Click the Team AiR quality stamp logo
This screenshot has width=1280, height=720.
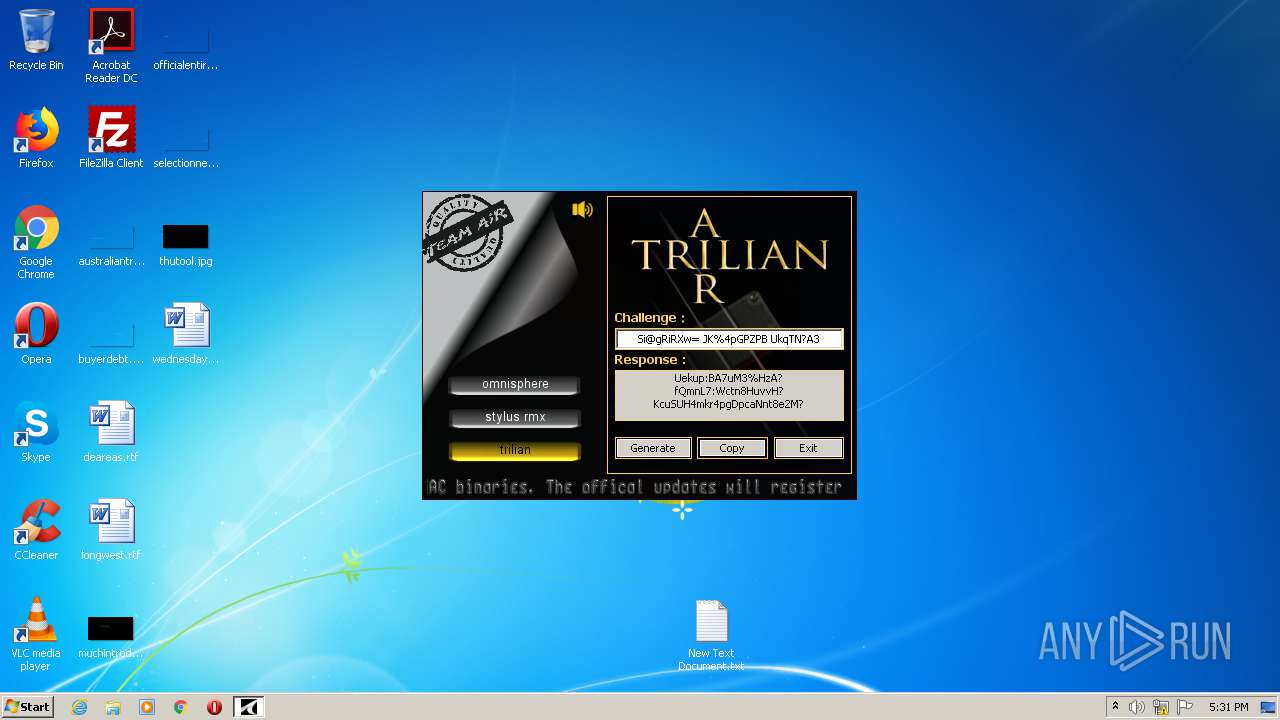(467, 234)
